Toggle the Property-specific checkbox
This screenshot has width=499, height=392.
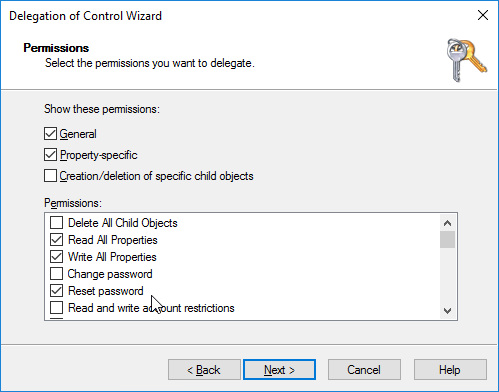tap(50, 155)
